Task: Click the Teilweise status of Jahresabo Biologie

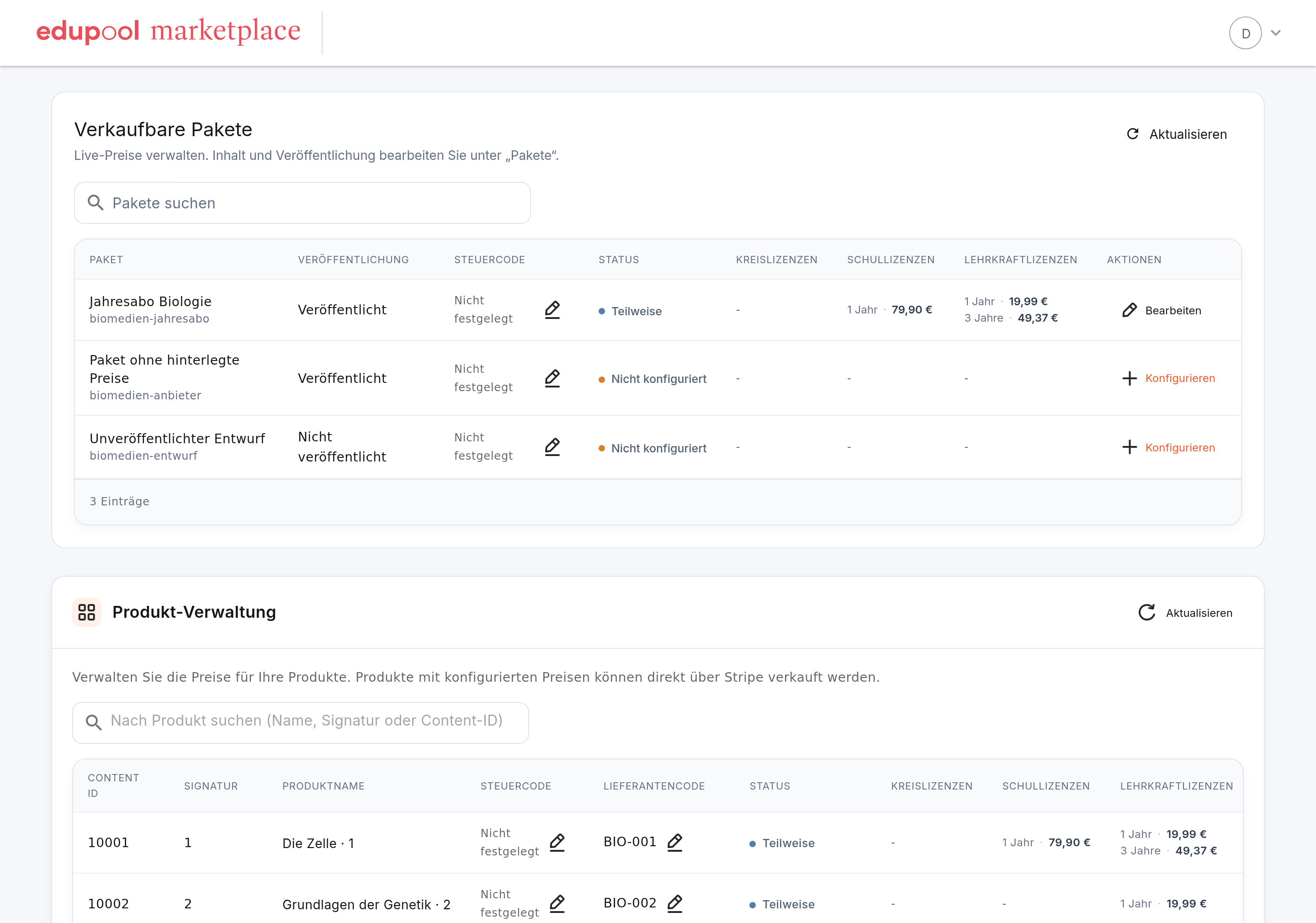Action: (630, 311)
